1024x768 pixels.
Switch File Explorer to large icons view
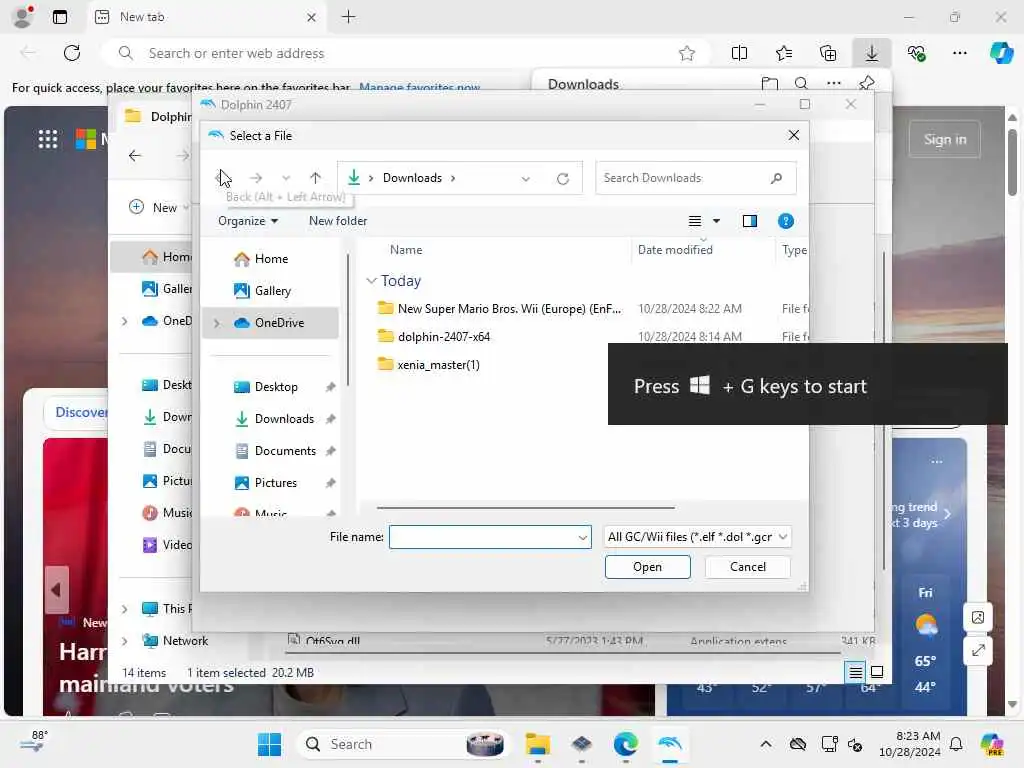point(877,672)
